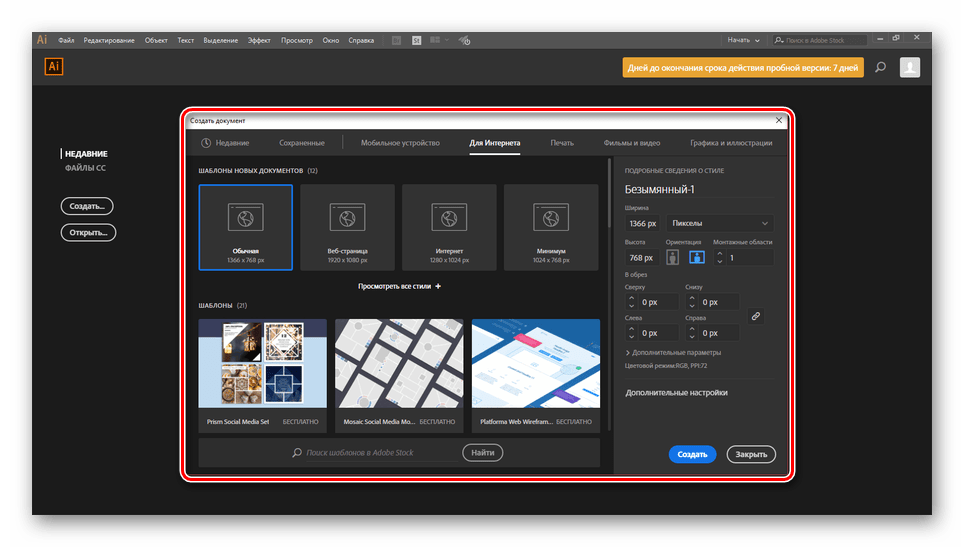Switch to the Печать tab

pos(561,143)
